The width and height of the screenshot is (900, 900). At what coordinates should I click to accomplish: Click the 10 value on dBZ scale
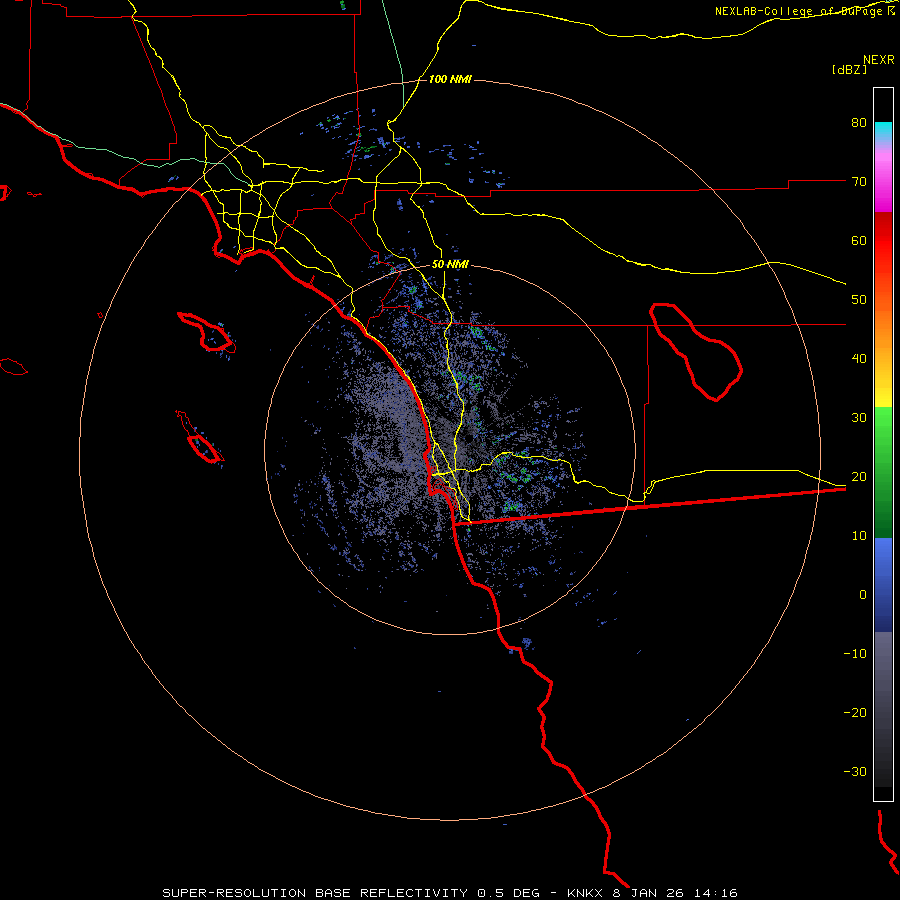(859, 536)
